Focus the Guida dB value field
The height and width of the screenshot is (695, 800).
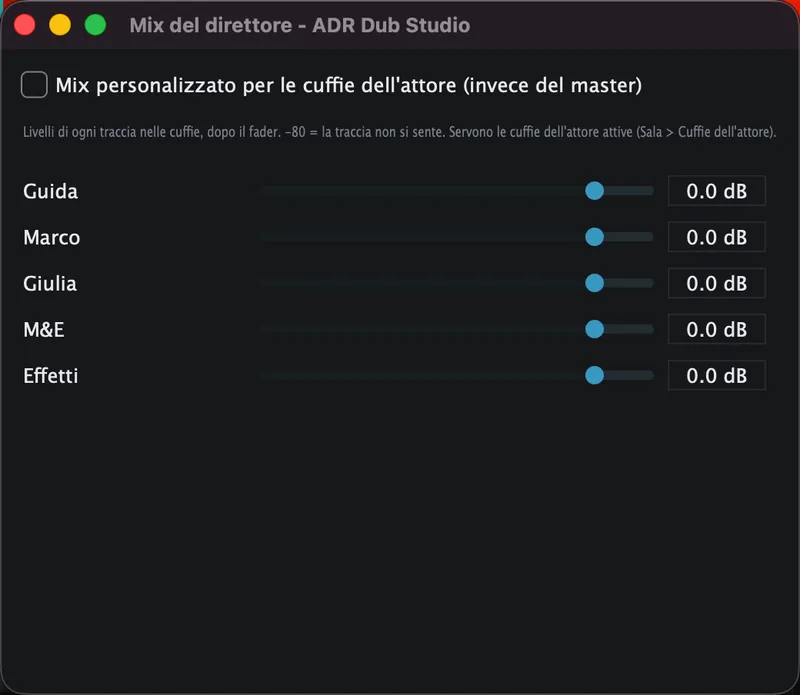point(716,191)
